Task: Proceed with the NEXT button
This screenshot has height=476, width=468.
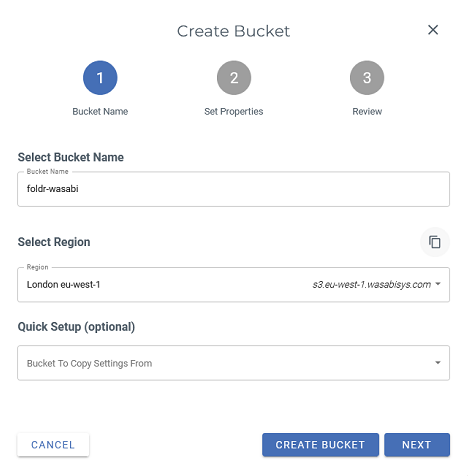Action: pyautogui.click(x=417, y=445)
